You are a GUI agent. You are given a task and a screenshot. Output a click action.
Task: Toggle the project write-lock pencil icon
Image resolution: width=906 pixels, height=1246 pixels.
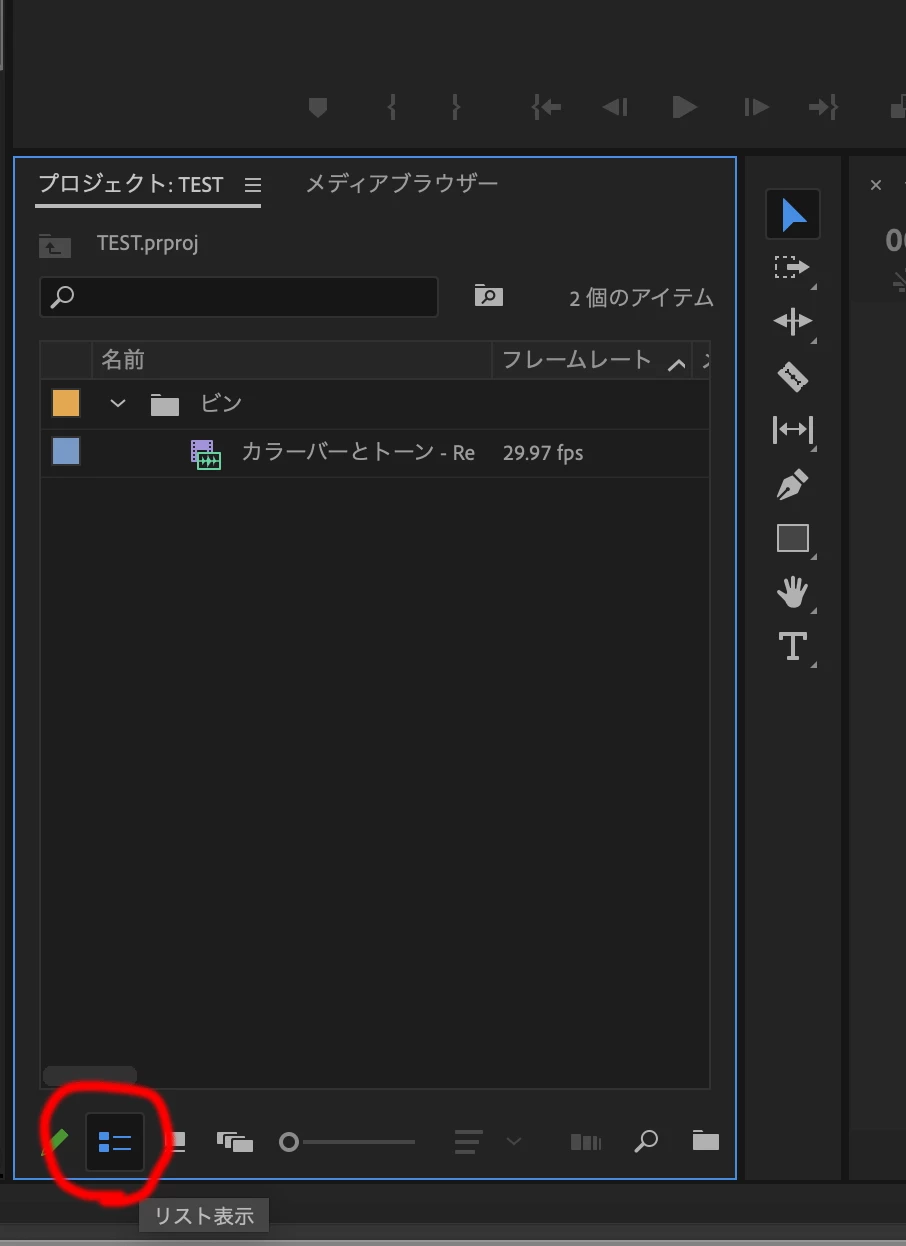pos(55,1141)
